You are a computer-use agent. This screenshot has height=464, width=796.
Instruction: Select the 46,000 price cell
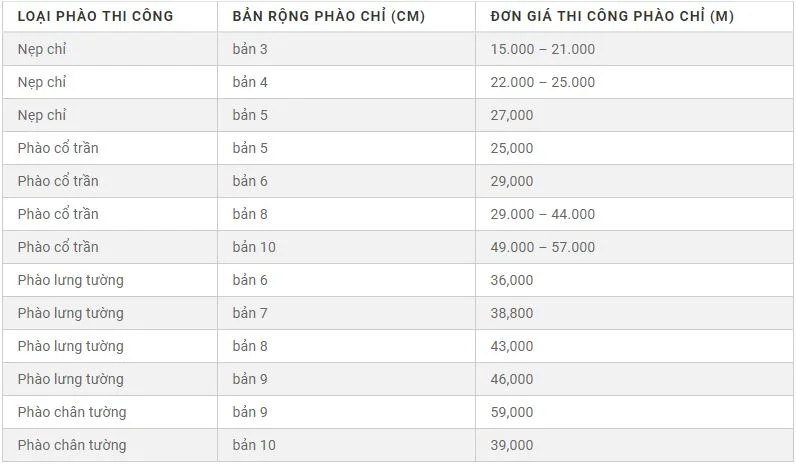(512, 379)
